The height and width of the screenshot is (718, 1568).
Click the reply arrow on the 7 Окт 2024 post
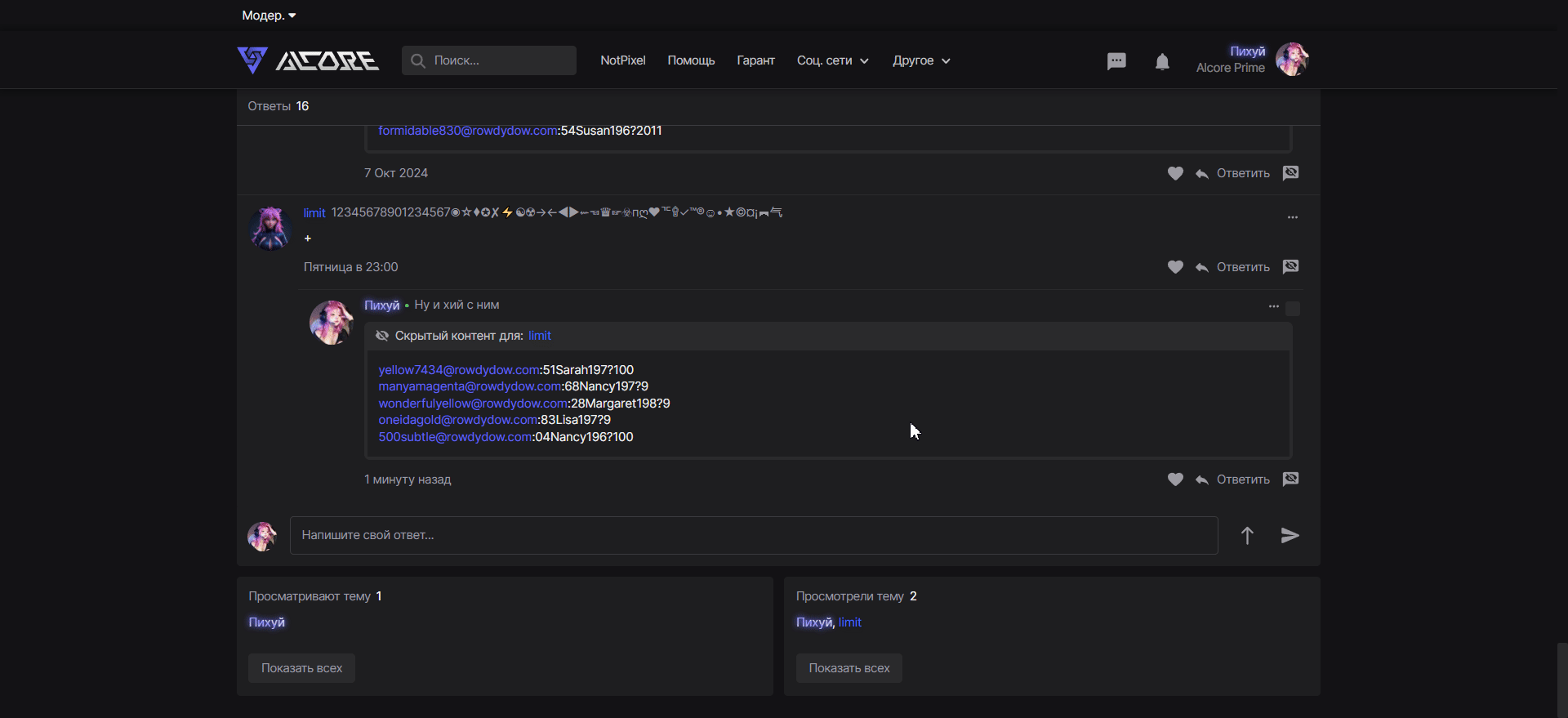click(x=1202, y=174)
